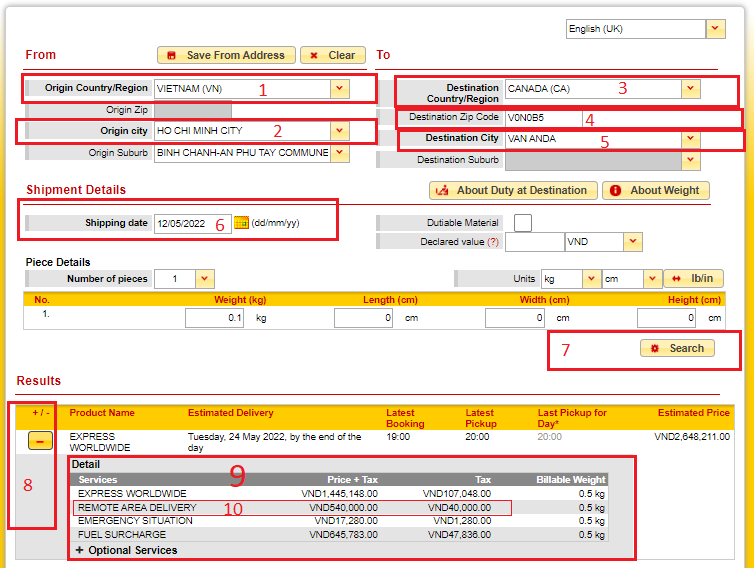This screenshot has height=568, width=754.
Task: Open the language selector dropdown
Action: [715, 29]
